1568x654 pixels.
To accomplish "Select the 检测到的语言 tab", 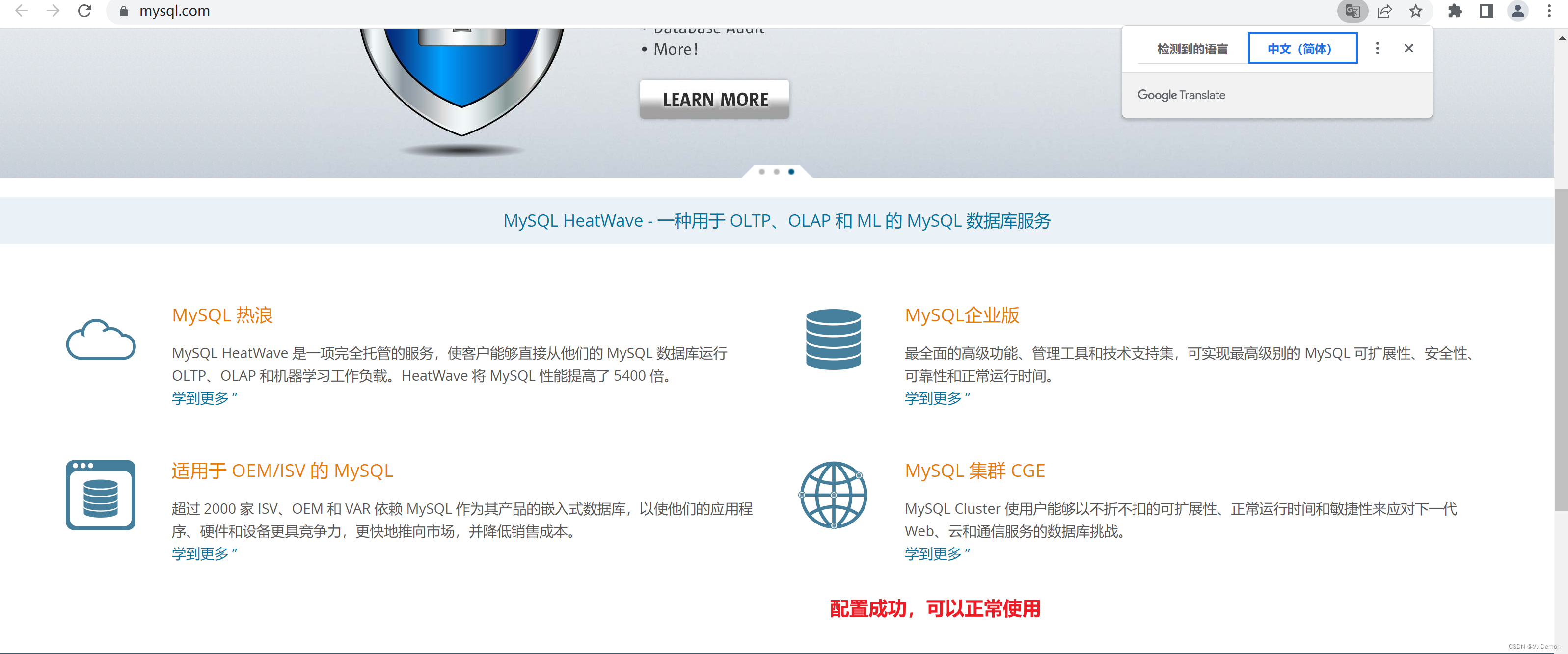I will click(1192, 49).
